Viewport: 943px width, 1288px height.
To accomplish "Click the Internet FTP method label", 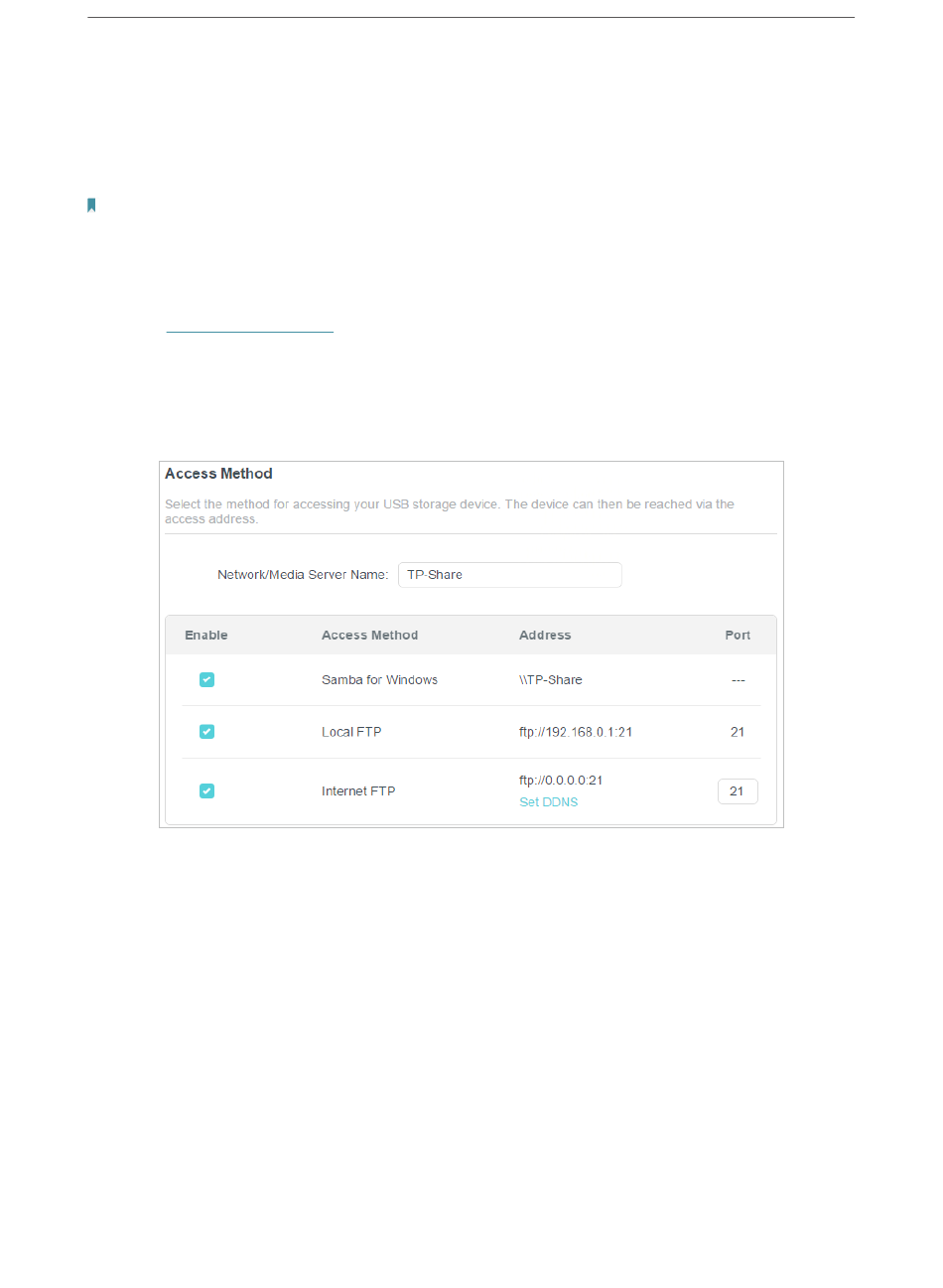I will tap(358, 791).
